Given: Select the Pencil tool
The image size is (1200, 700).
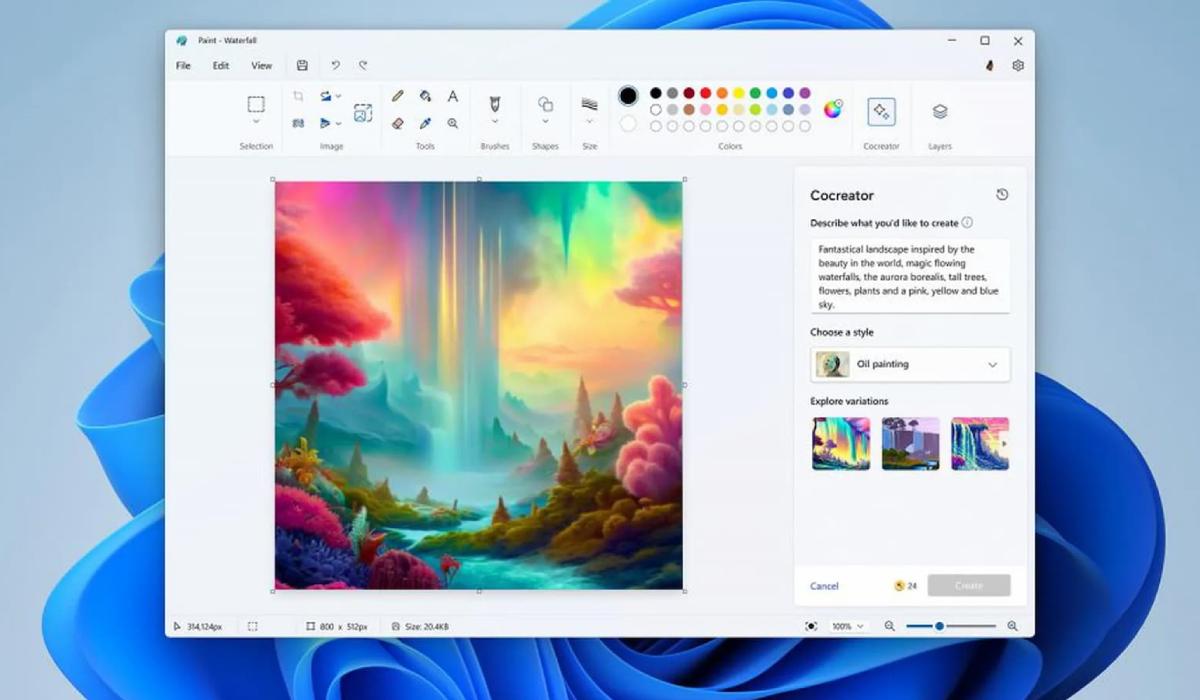Looking at the screenshot, I should pos(398,96).
